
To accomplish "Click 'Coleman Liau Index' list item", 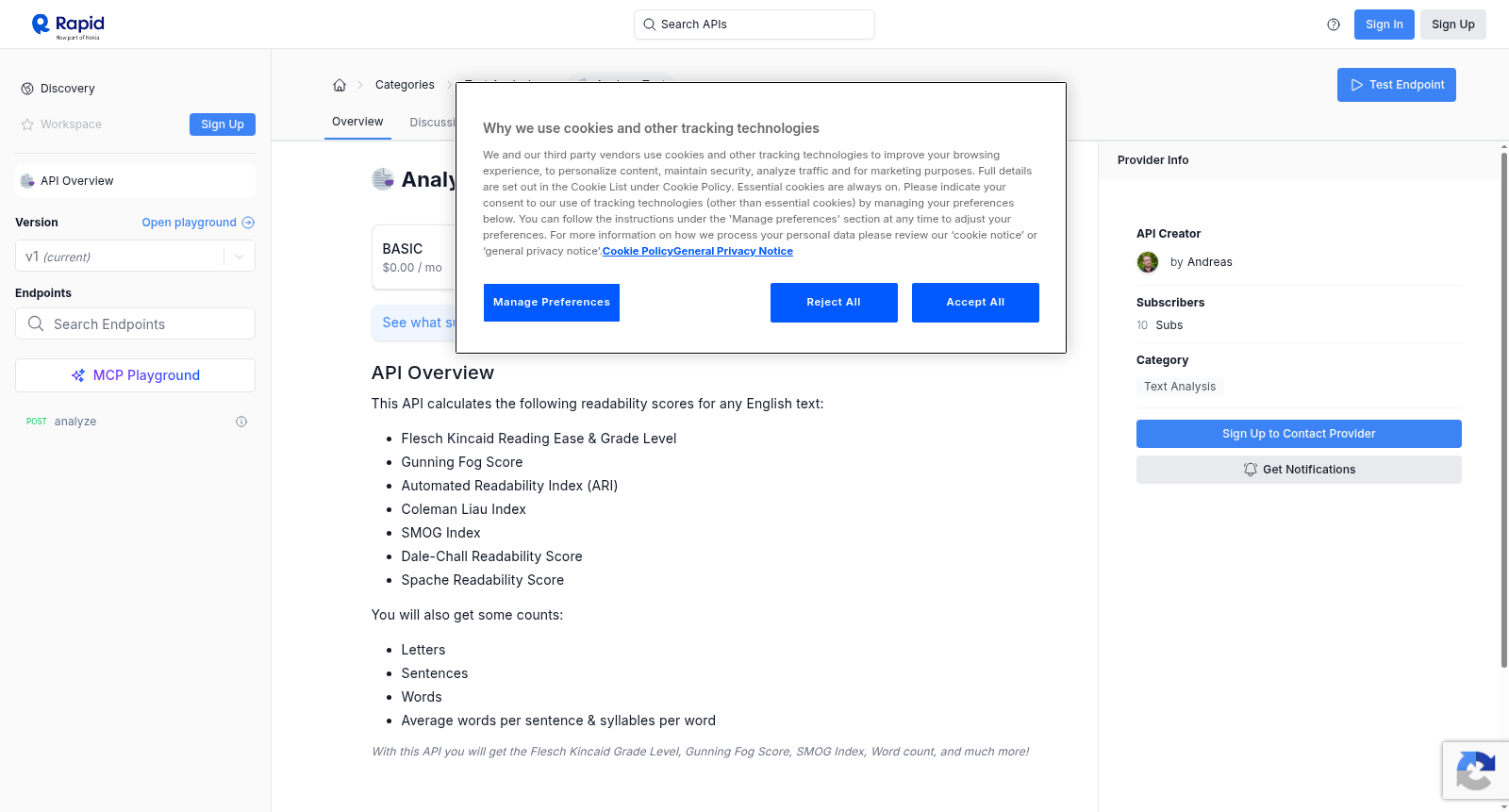I will tap(463, 509).
